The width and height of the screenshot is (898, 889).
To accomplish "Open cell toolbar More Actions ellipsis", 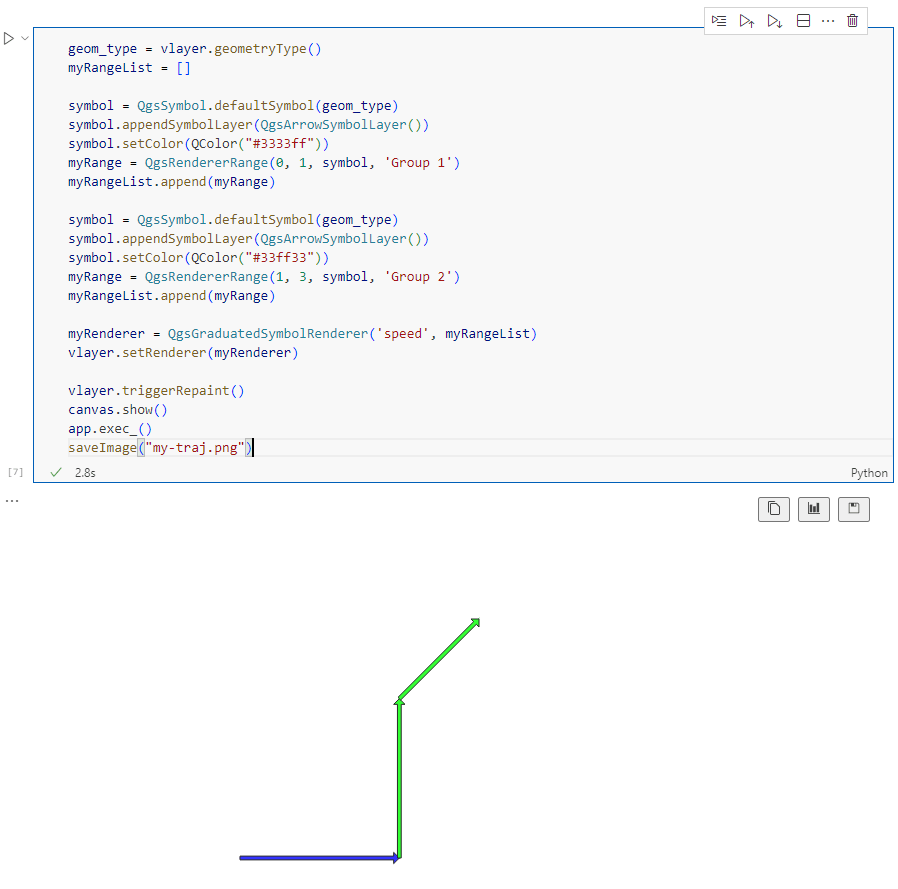I will (x=828, y=21).
